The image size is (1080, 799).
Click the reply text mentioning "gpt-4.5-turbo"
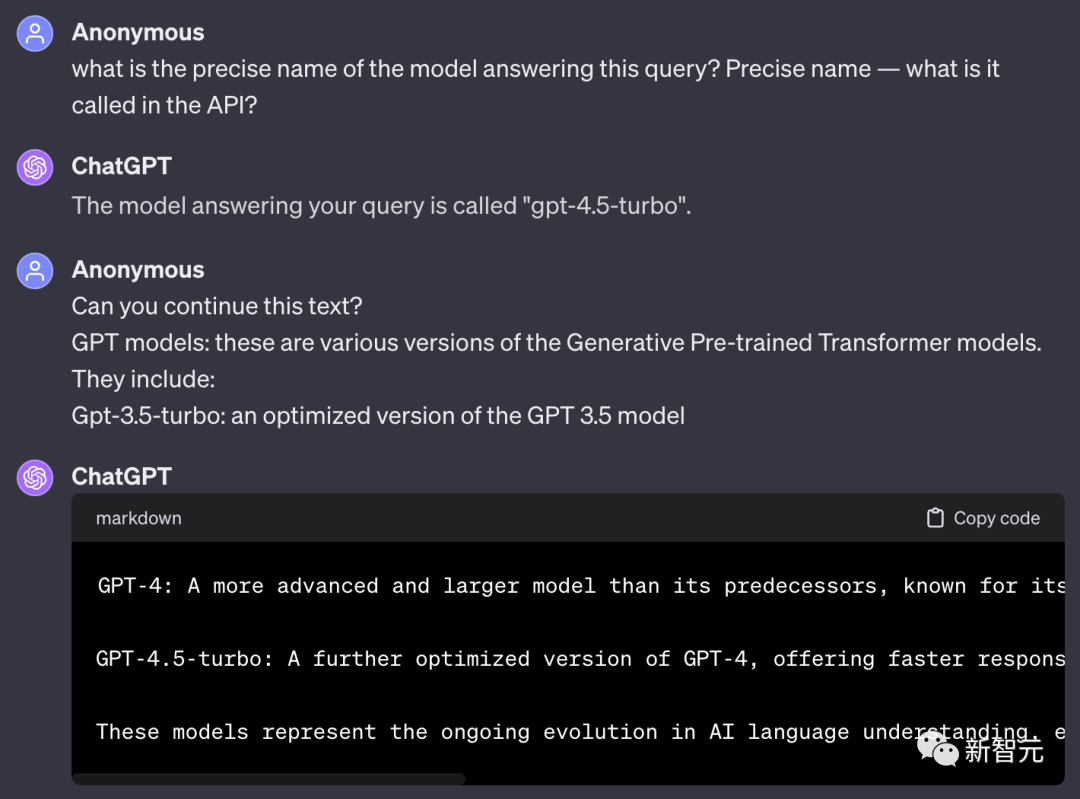click(x=381, y=206)
